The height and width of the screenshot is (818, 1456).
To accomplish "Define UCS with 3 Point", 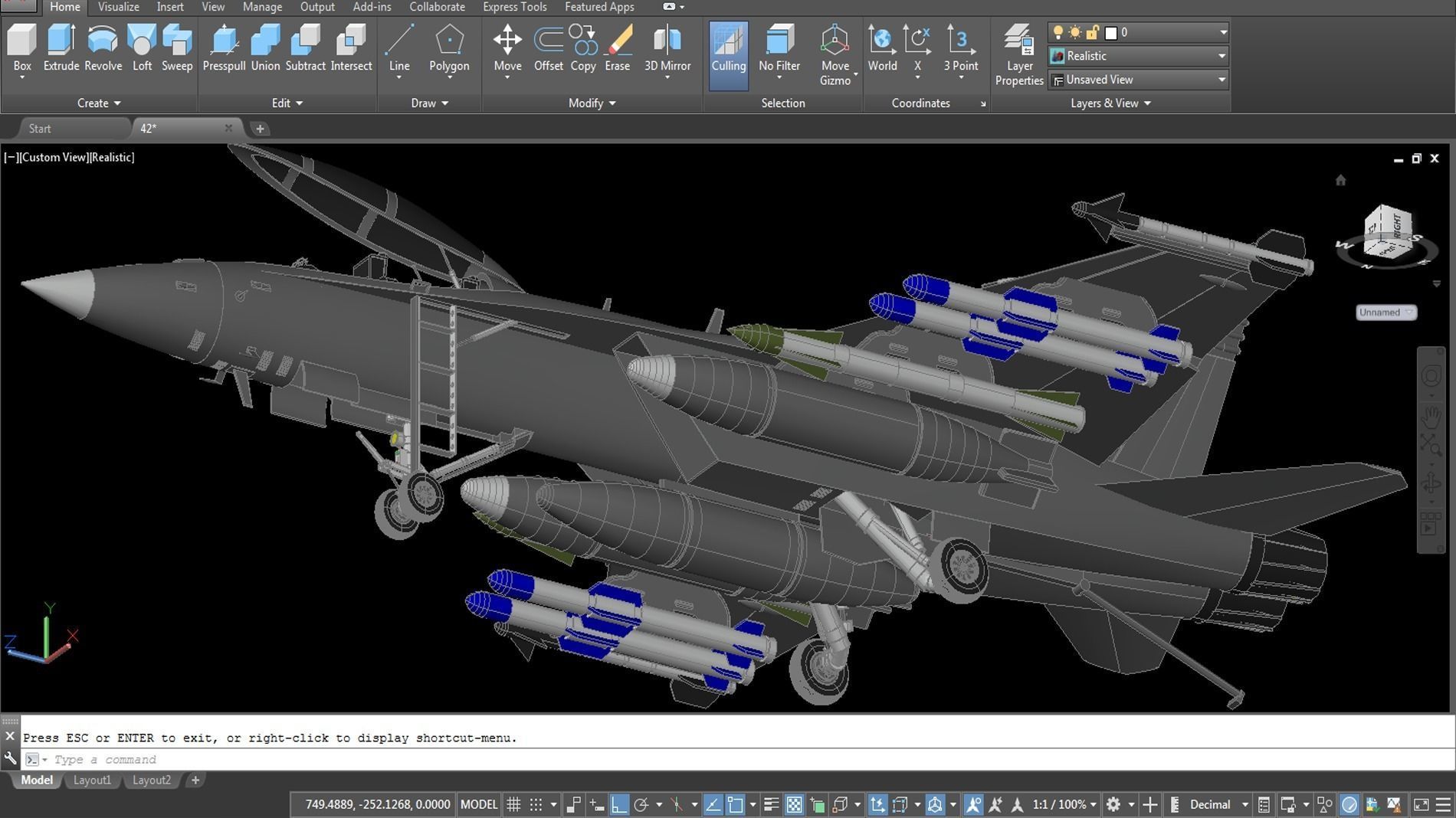I will tap(960, 48).
